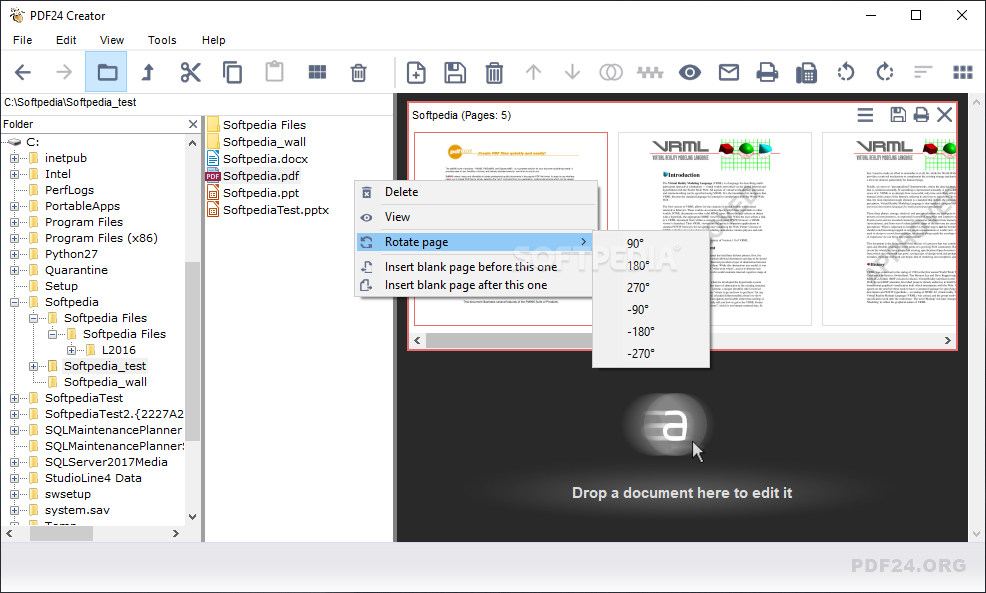Close the Folder tree pane

coord(193,124)
